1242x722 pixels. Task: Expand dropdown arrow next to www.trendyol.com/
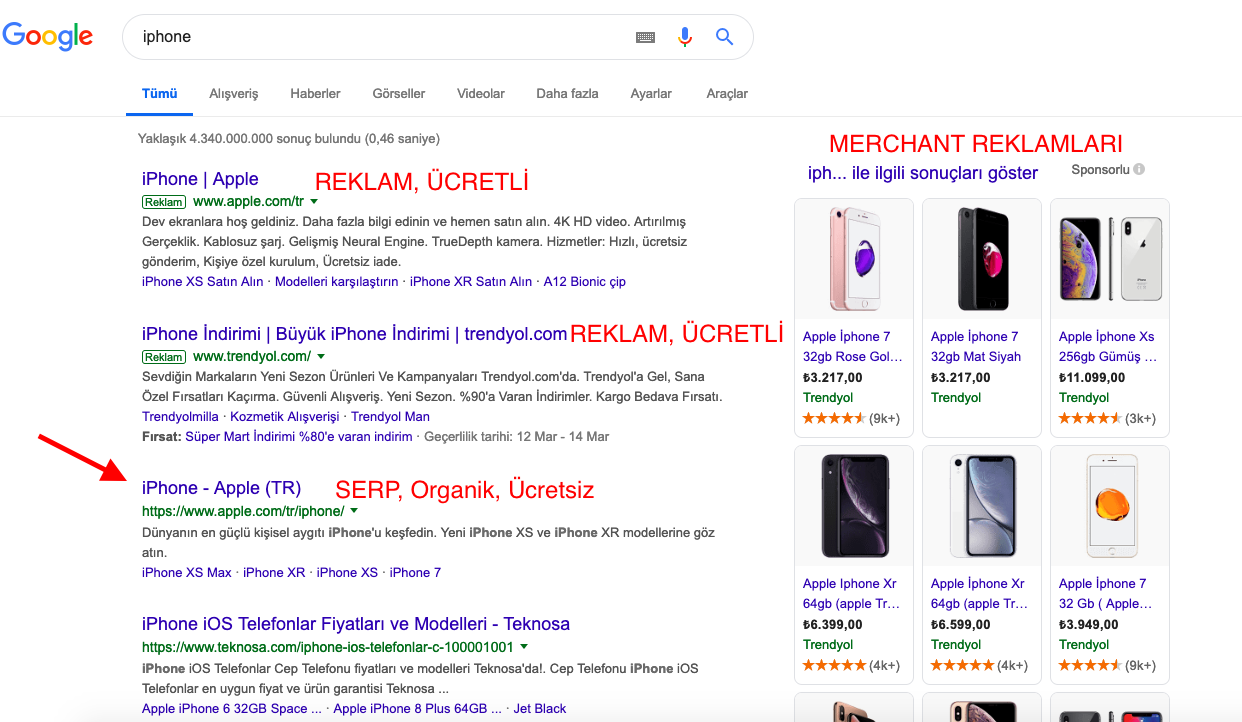(321, 357)
